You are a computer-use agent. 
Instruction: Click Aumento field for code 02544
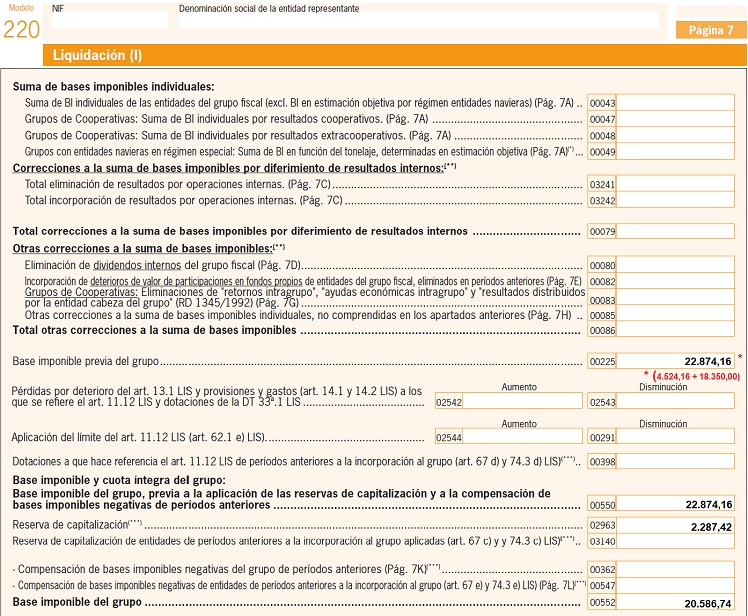(522, 437)
